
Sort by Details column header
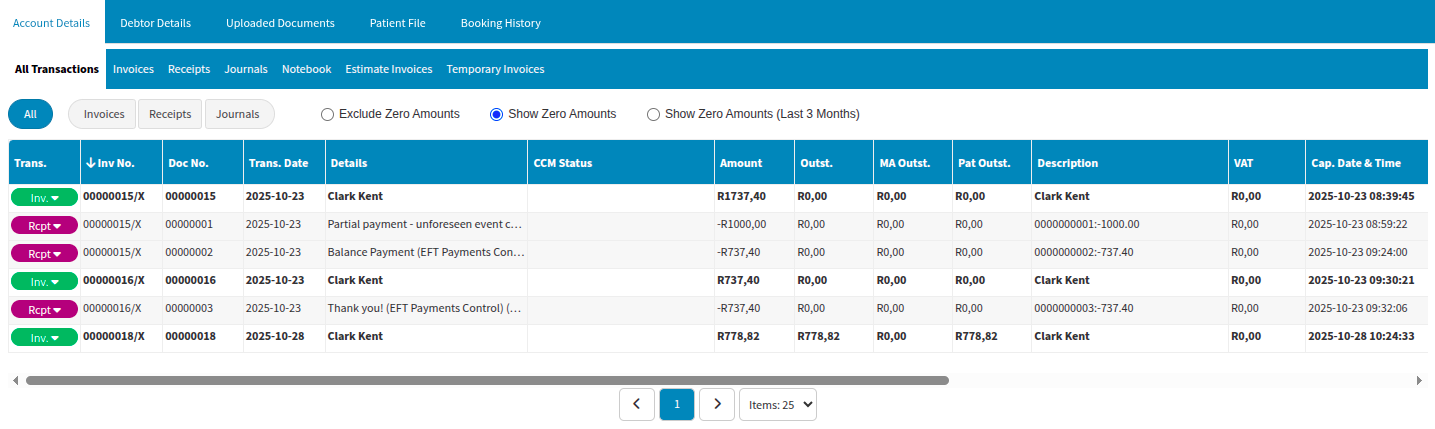426,162
